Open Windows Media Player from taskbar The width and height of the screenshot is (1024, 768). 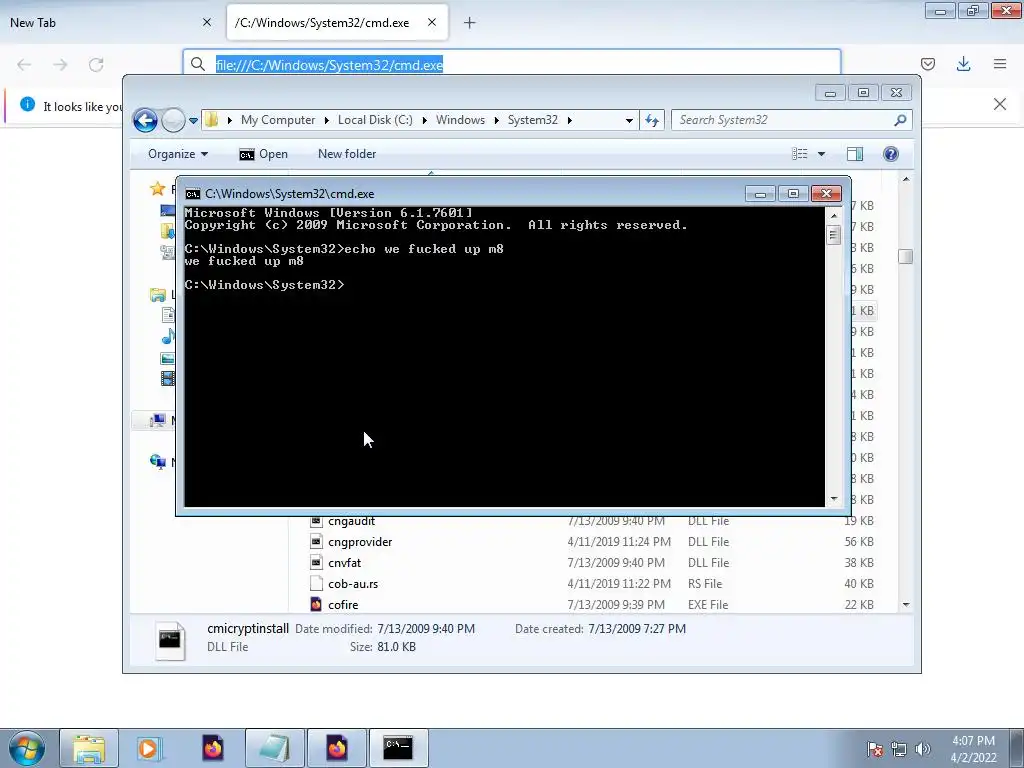[148, 748]
